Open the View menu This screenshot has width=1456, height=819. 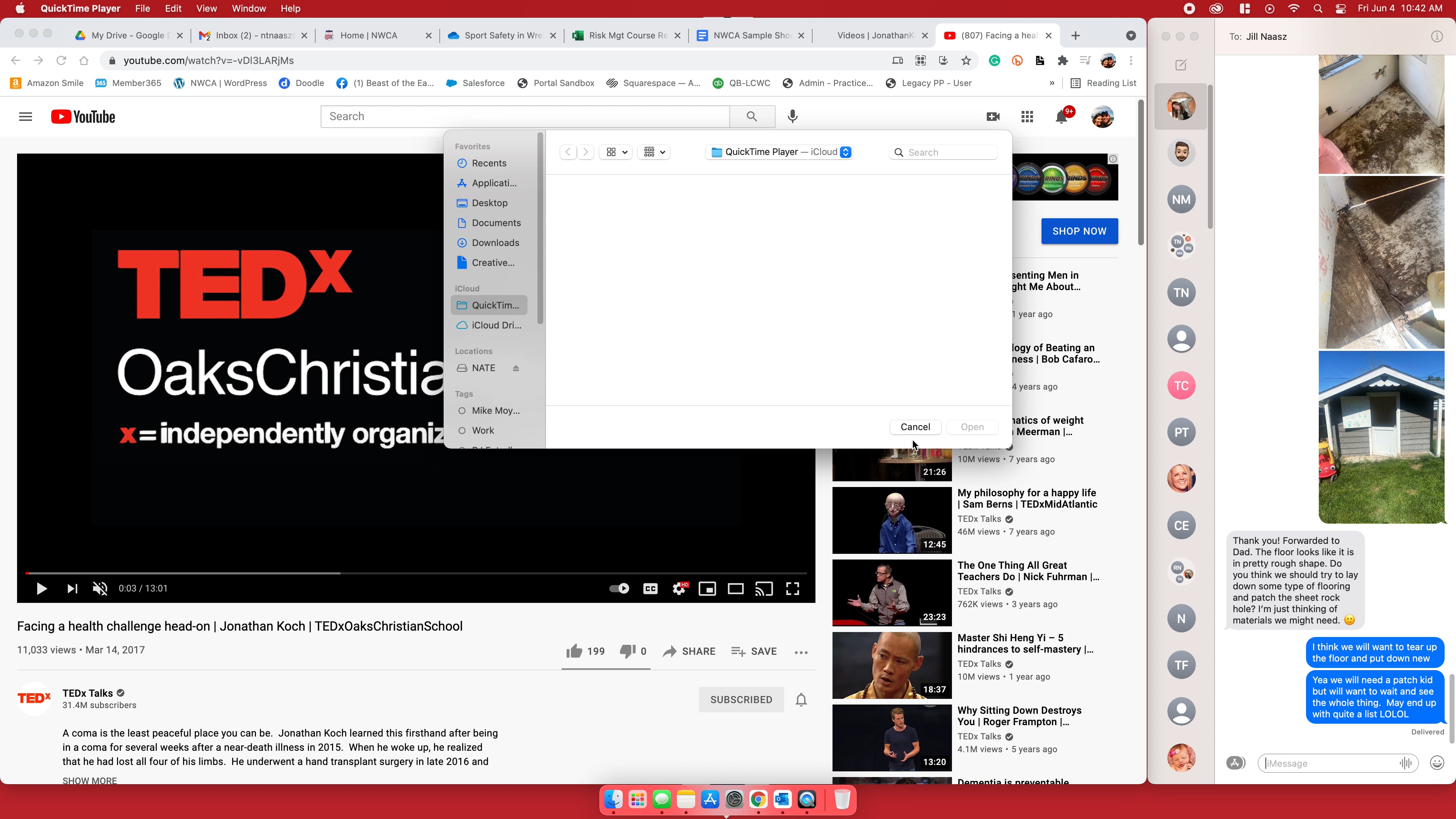pyautogui.click(x=206, y=9)
